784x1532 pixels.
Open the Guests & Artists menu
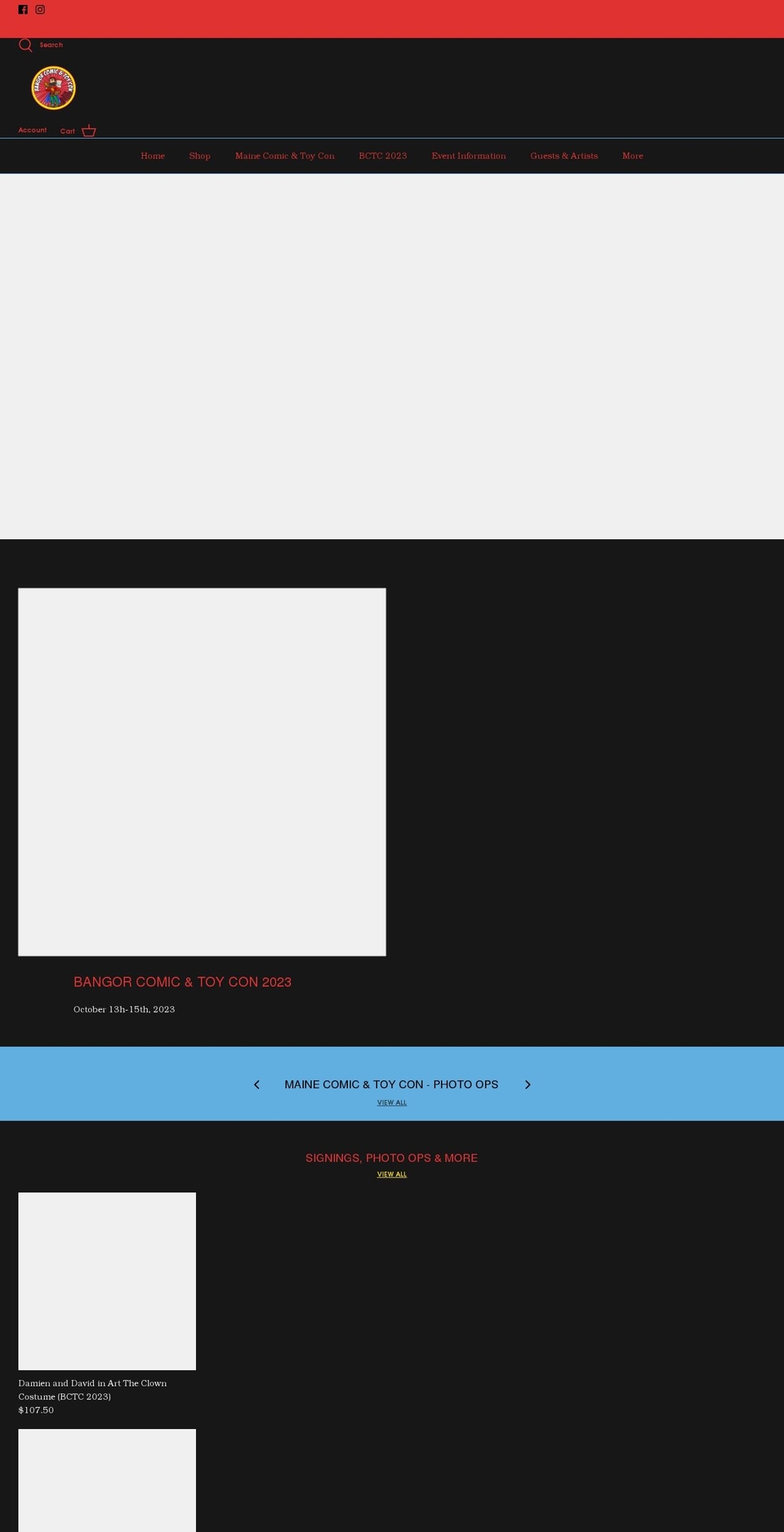[x=564, y=156]
